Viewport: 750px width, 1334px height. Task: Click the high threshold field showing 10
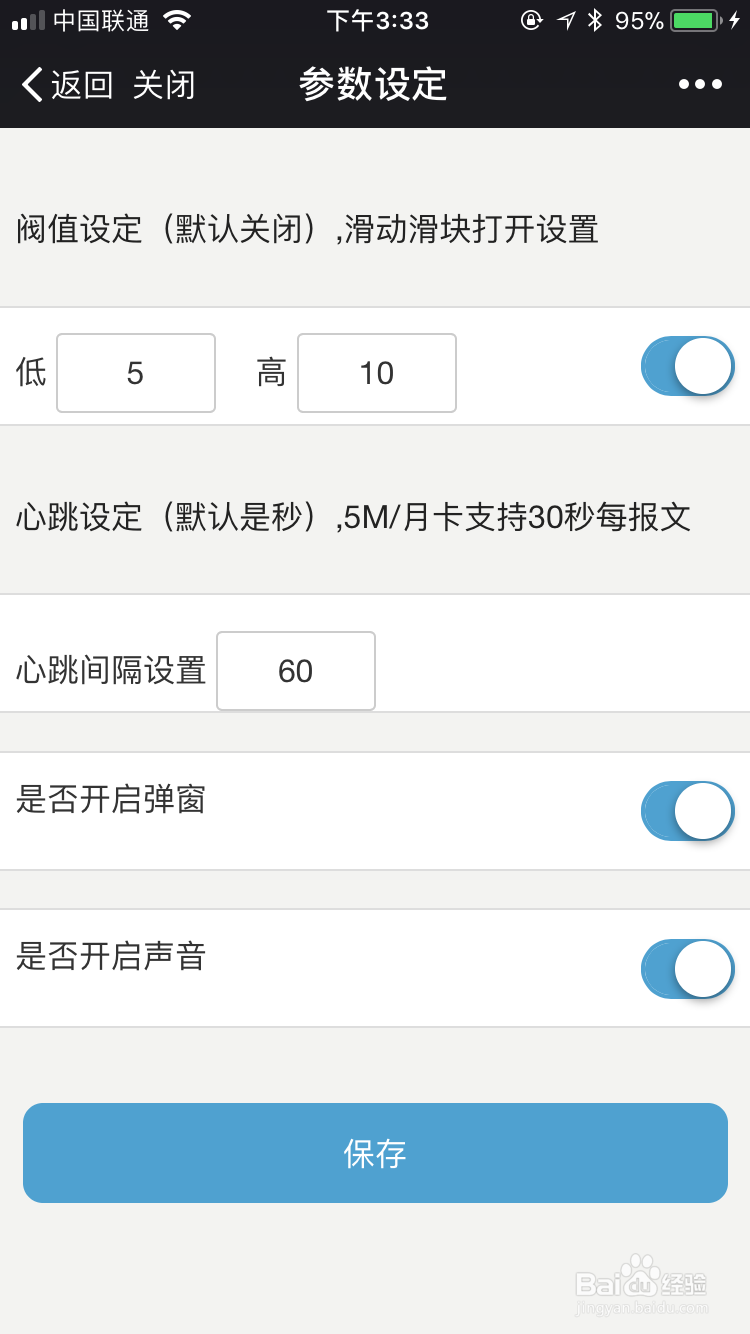[376, 373]
